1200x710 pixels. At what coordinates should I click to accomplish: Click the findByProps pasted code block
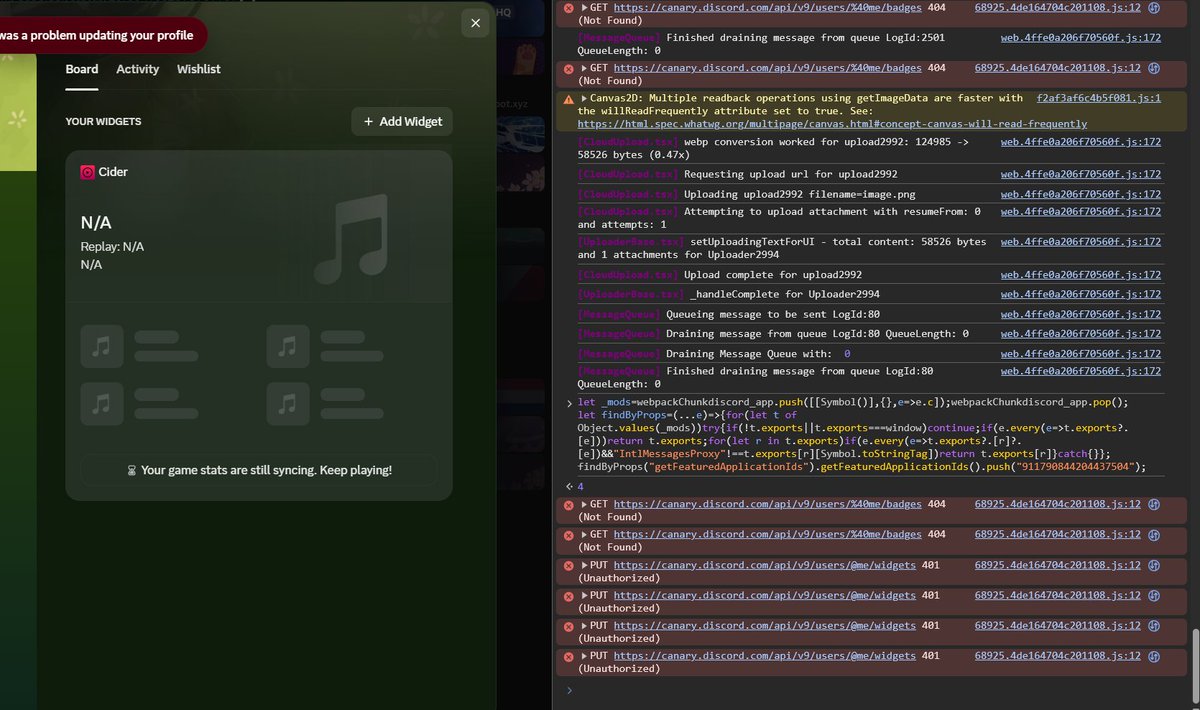coord(863,434)
